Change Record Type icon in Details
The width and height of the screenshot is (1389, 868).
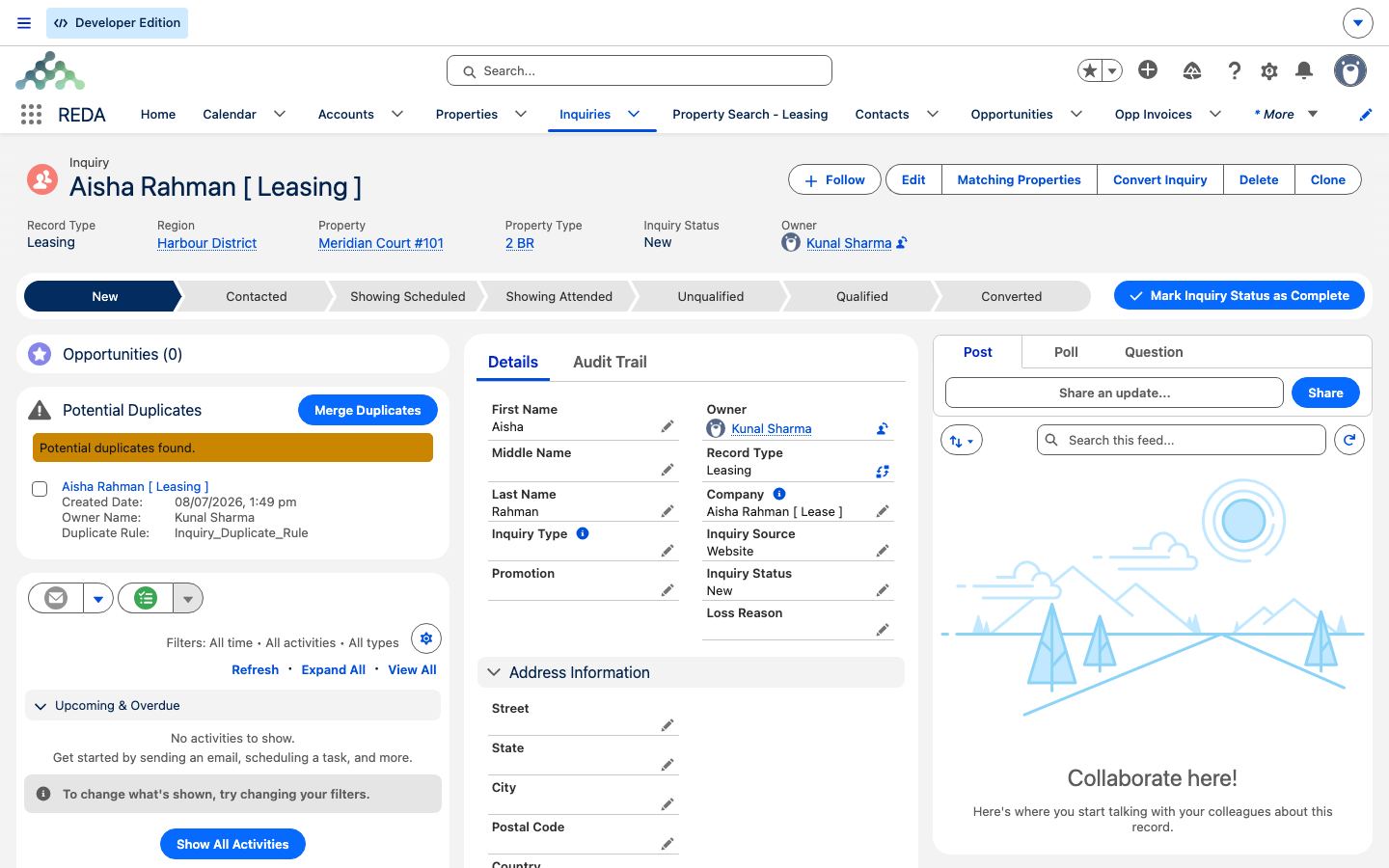[883, 472]
